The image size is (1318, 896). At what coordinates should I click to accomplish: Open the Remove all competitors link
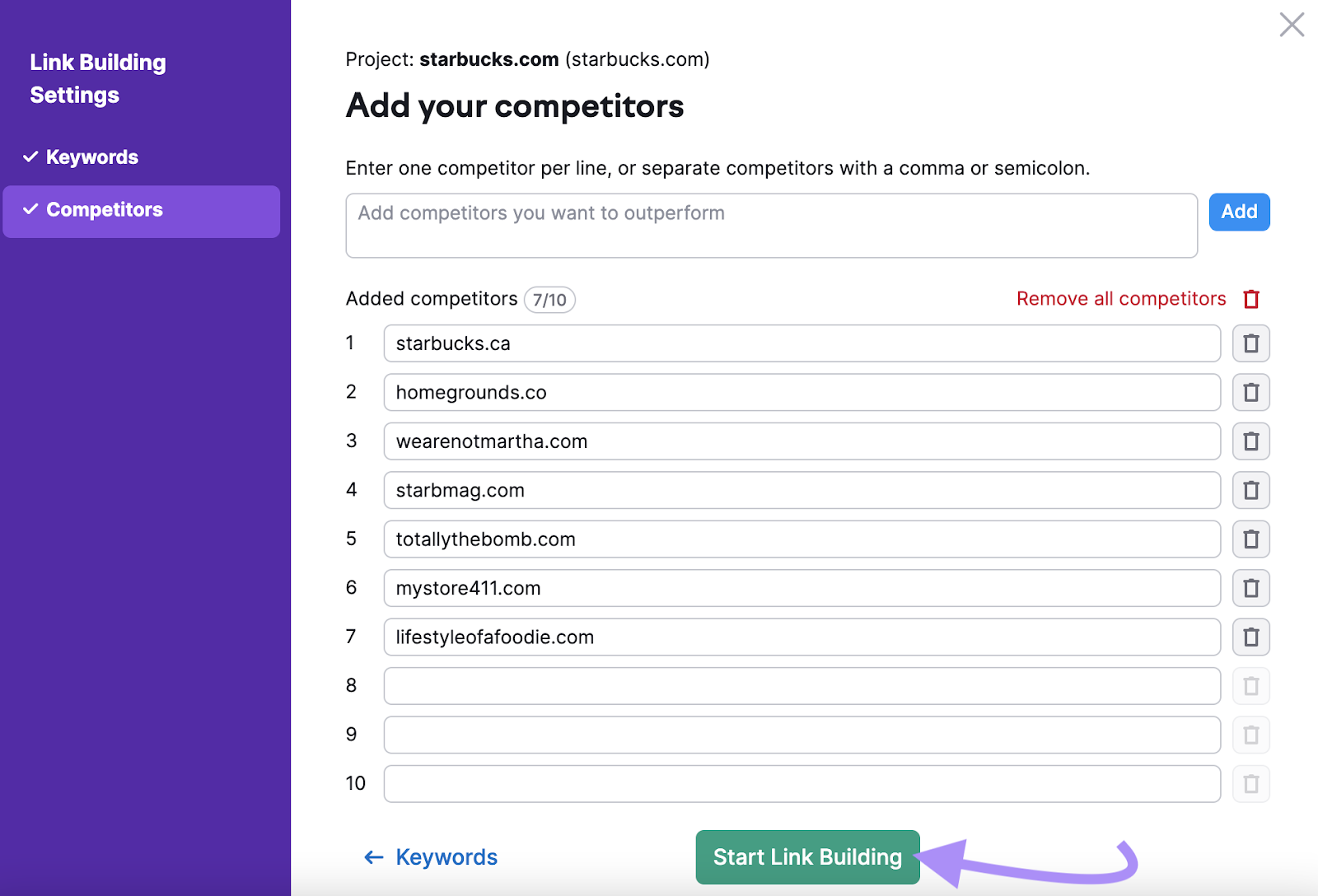tap(1119, 299)
